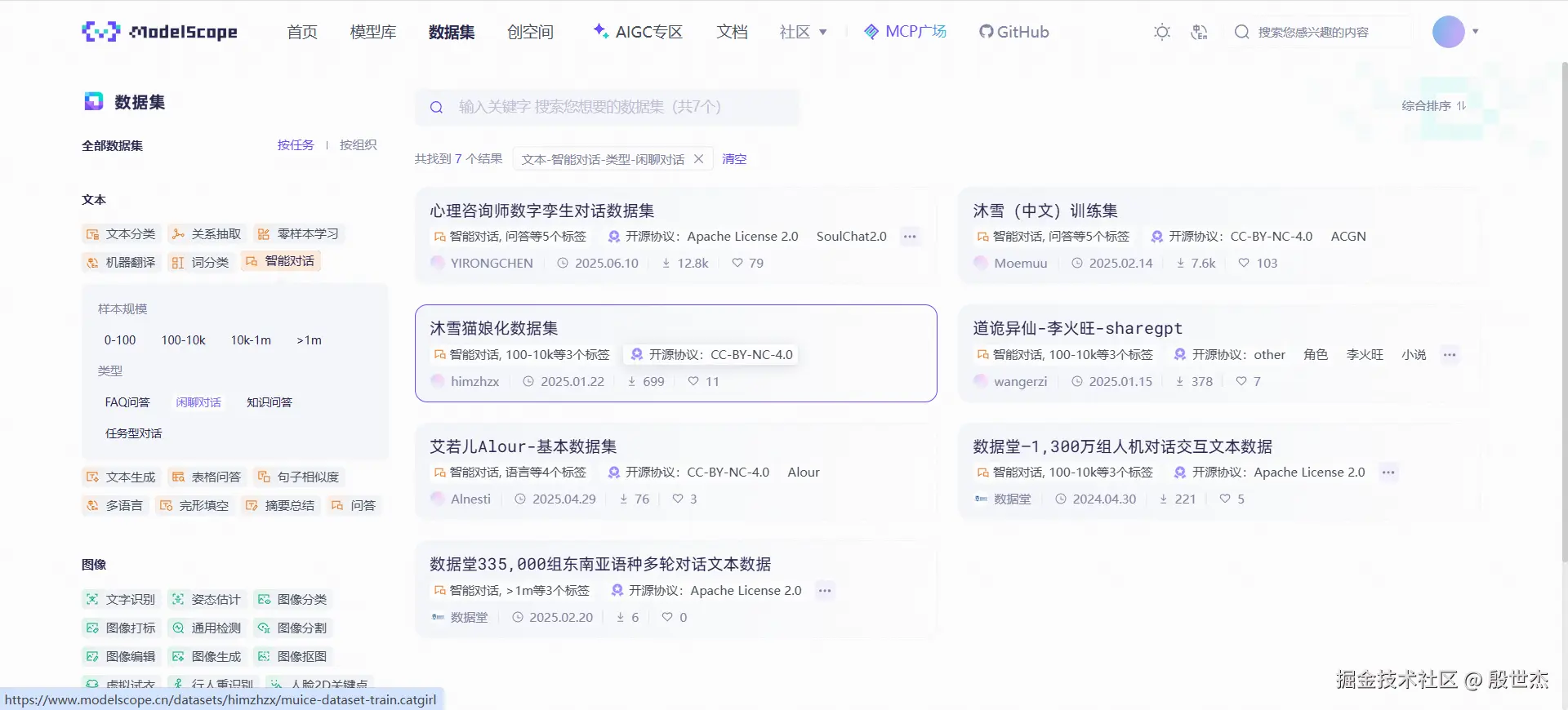Filter sample size by 100-10k

pyautogui.click(x=184, y=340)
